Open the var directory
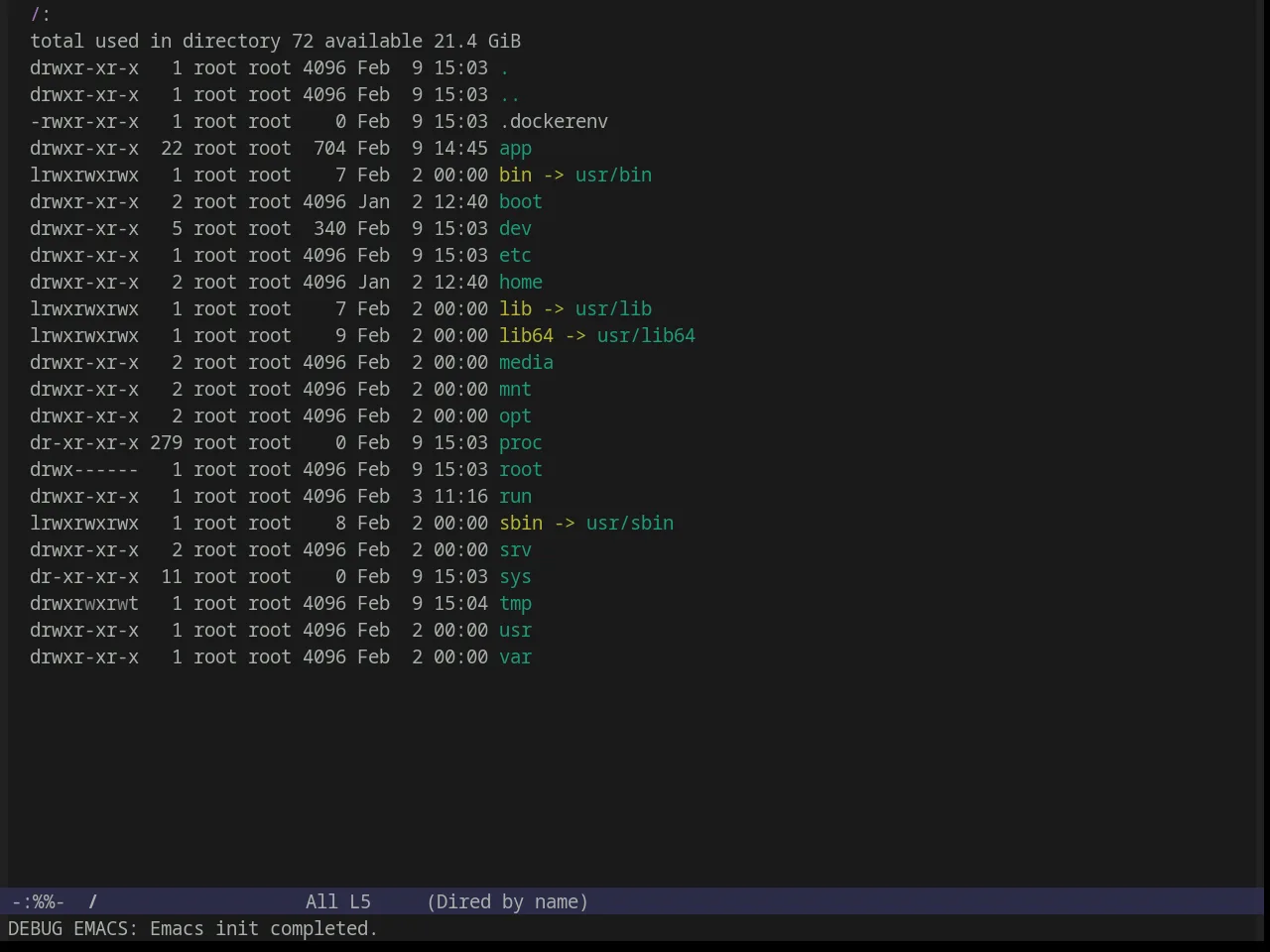The height and width of the screenshot is (952, 1270). tap(515, 656)
